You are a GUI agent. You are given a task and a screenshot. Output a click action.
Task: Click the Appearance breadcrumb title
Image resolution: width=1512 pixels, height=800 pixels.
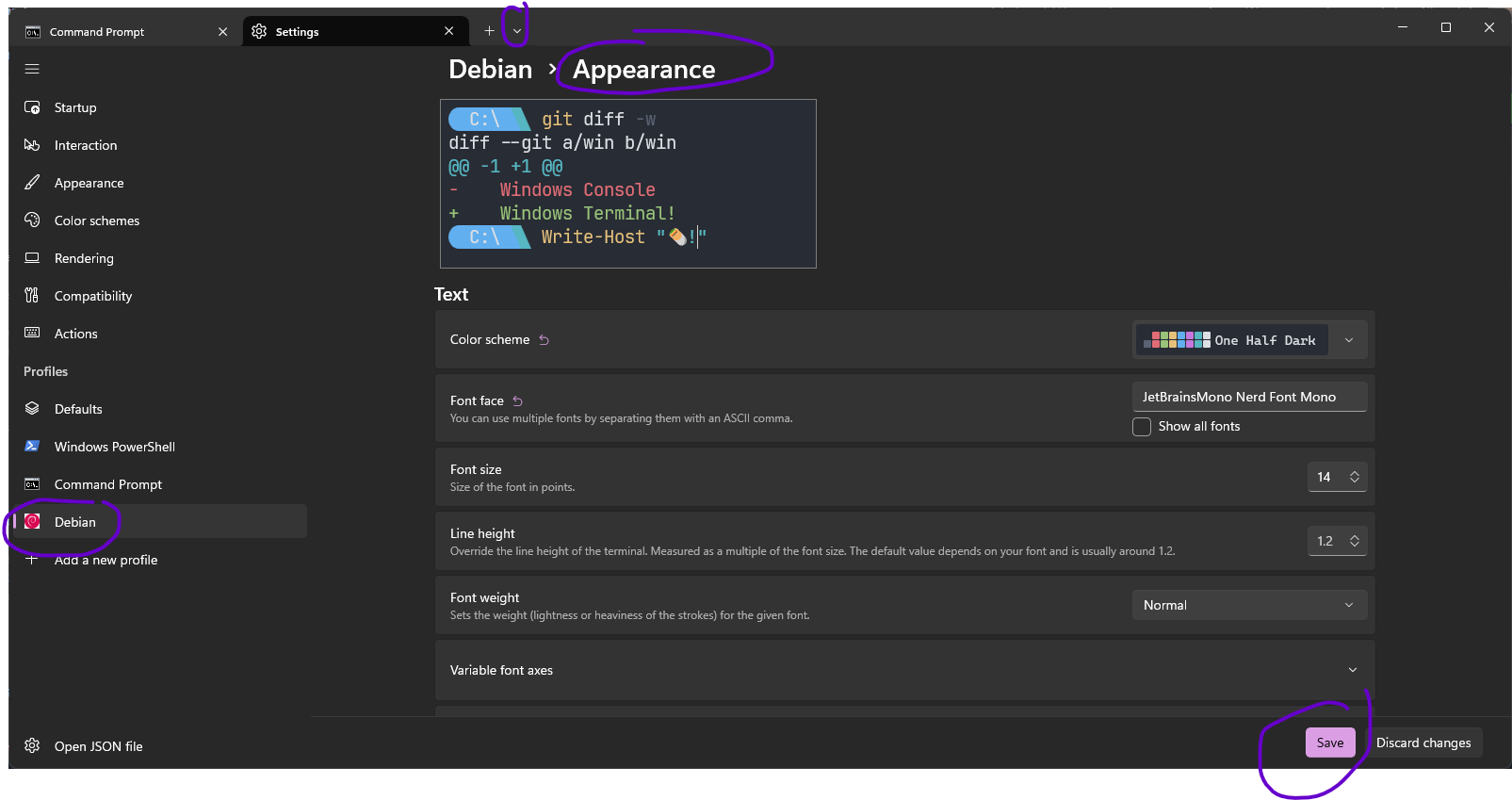pyautogui.click(x=644, y=70)
